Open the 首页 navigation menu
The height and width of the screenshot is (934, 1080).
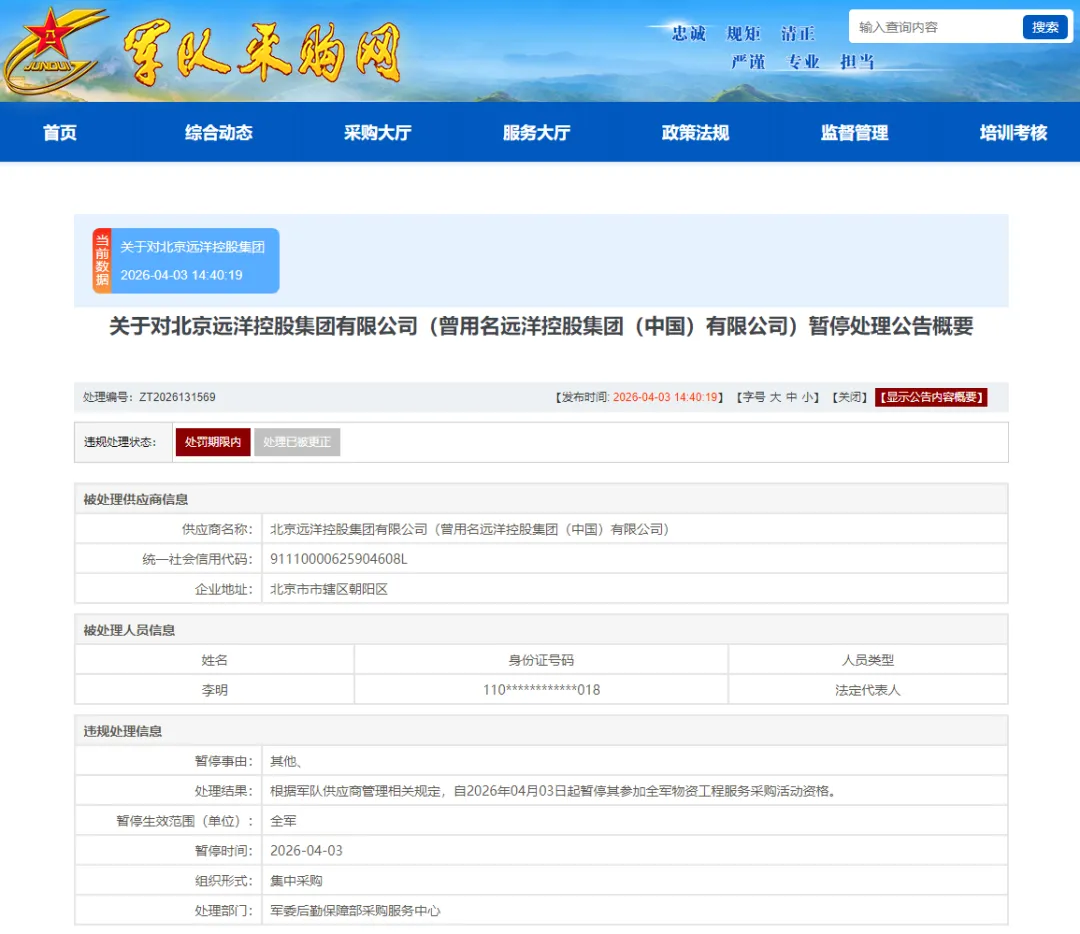58,132
